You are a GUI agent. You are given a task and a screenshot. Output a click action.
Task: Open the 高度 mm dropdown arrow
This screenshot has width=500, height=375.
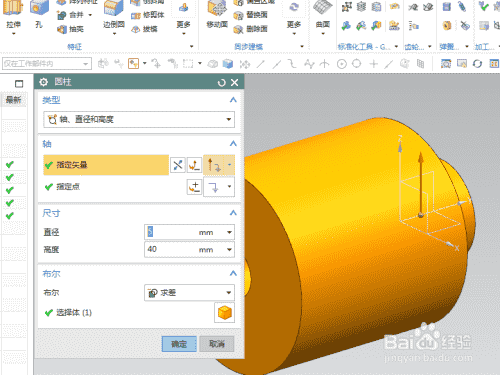(x=229, y=250)
